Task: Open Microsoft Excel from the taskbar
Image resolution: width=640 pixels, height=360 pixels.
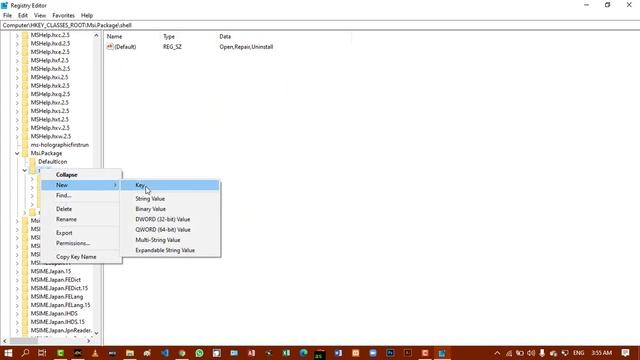Action: click(286, 353)
